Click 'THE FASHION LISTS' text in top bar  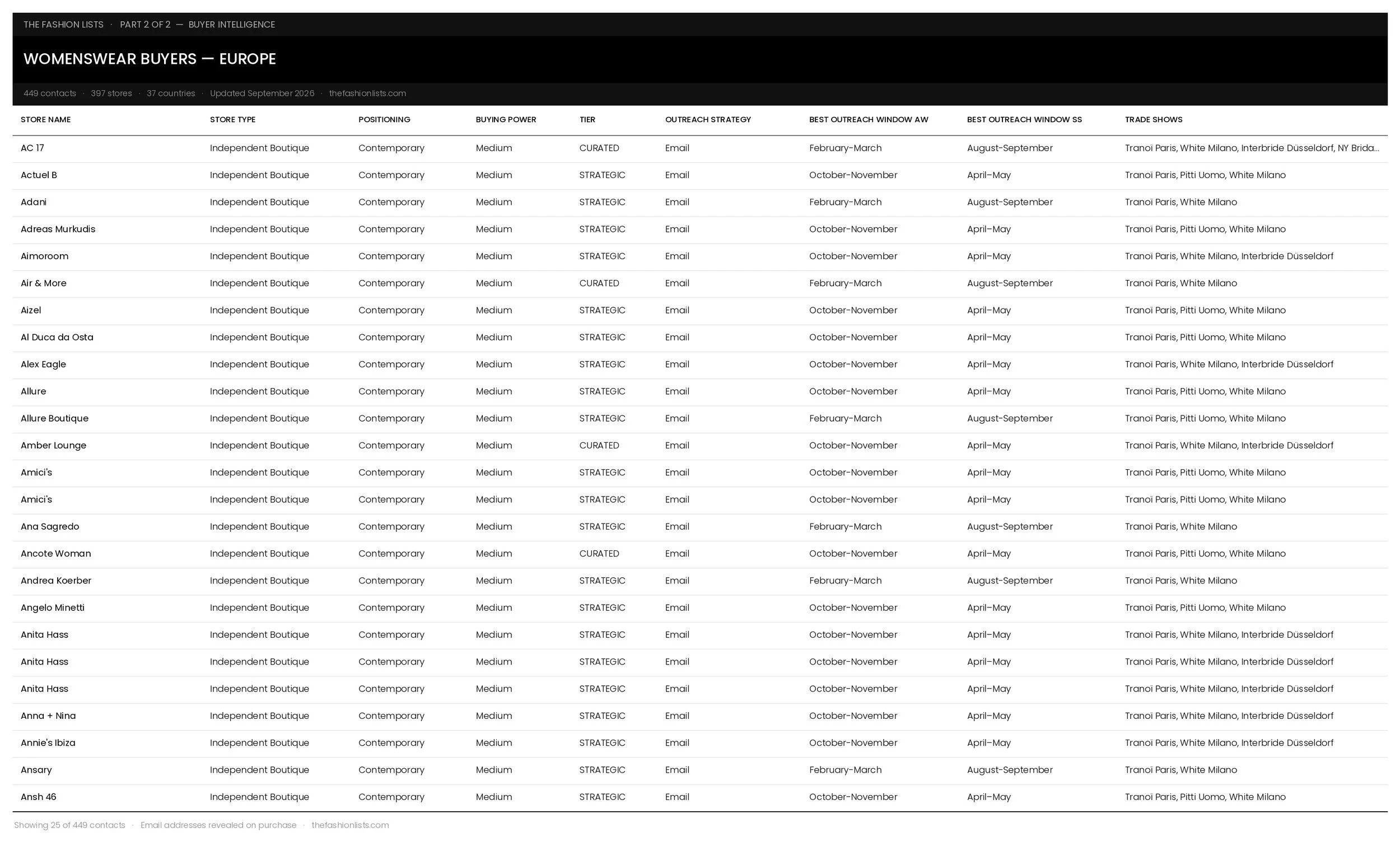coord(64,25)
